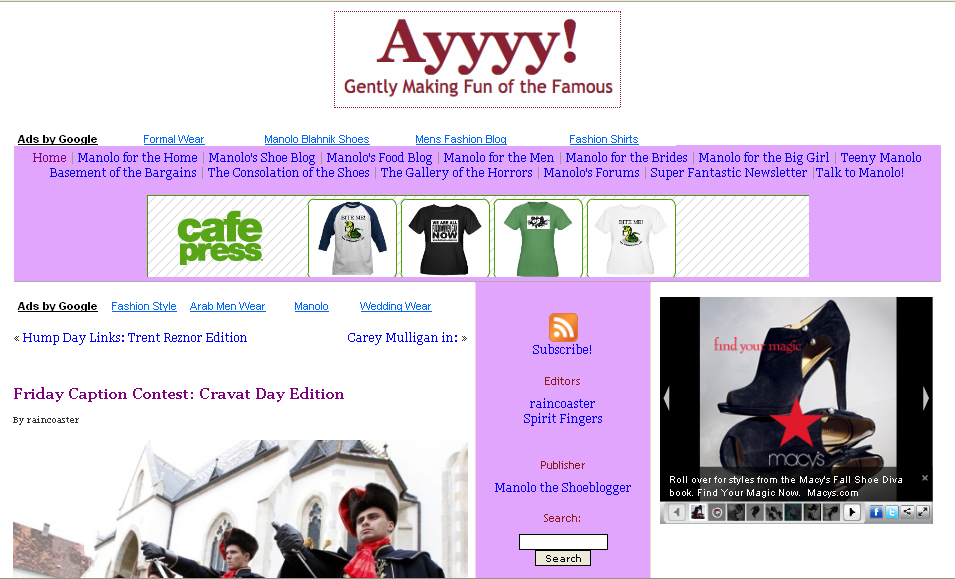Share the Macy's ad on Facebook

[876, 512]
